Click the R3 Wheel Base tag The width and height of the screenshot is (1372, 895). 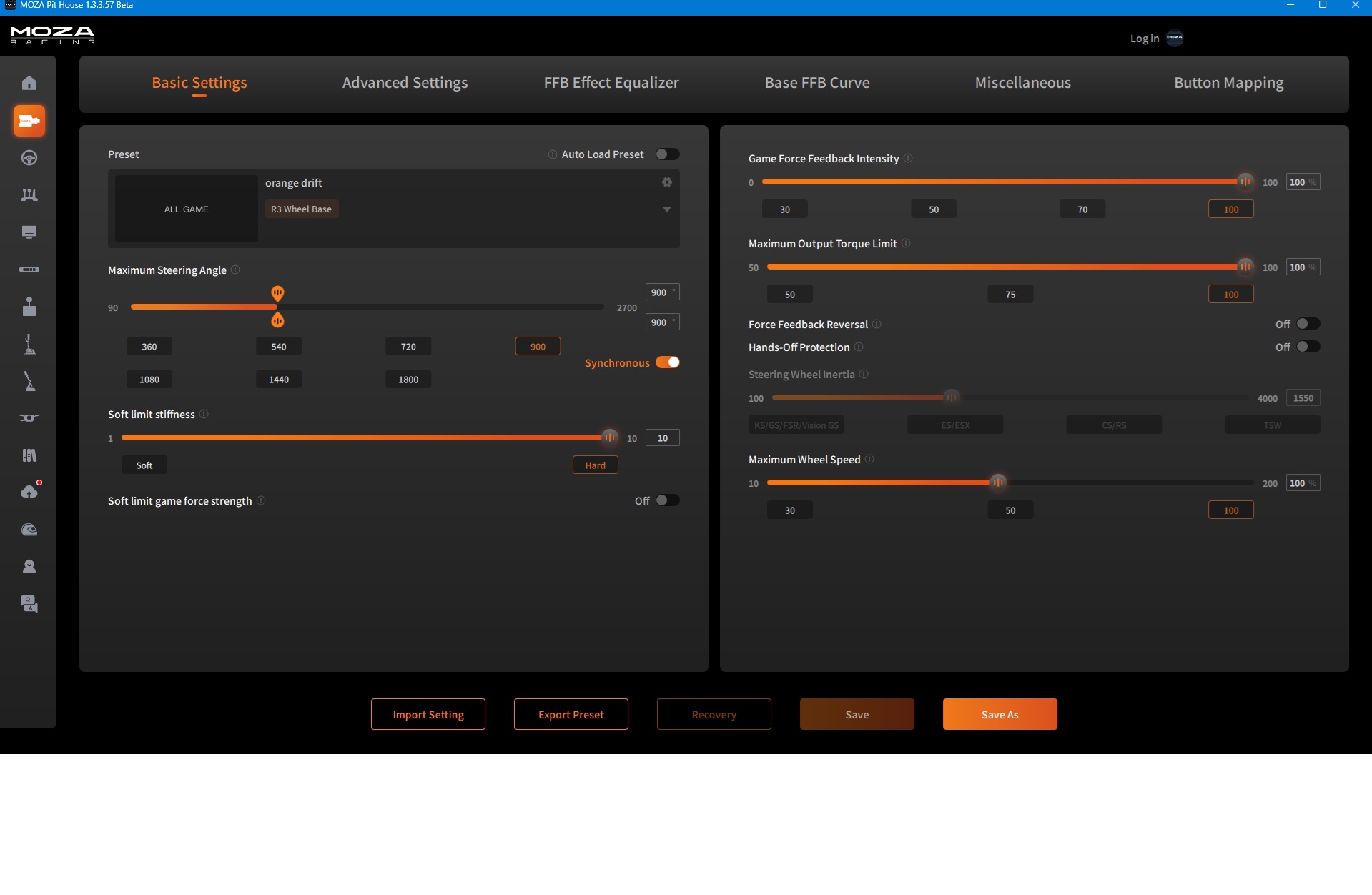302,209
